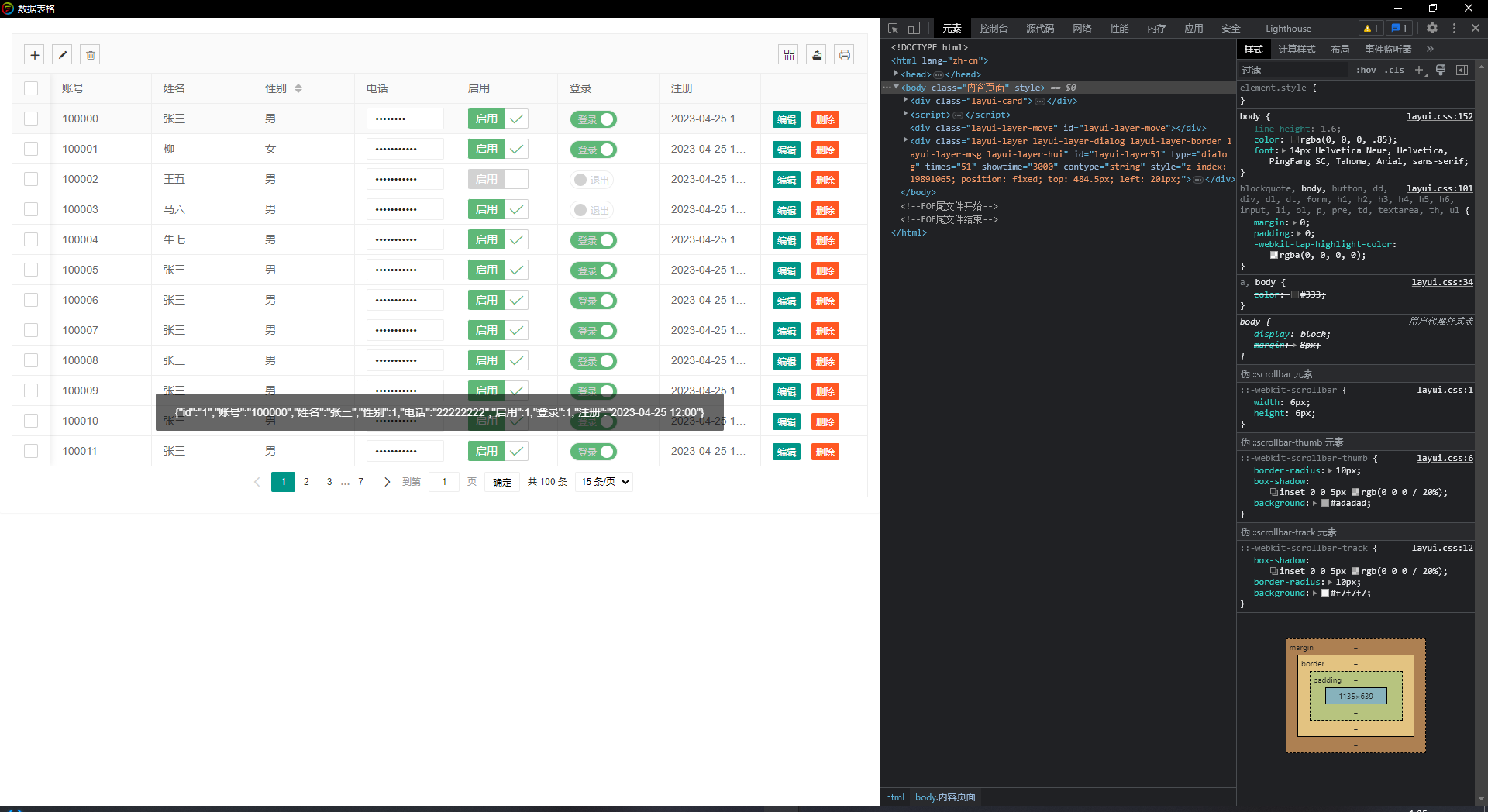Toggle computed styles sidebar icon
This screenshot has width=1488, height=812.
(1462, 70)
